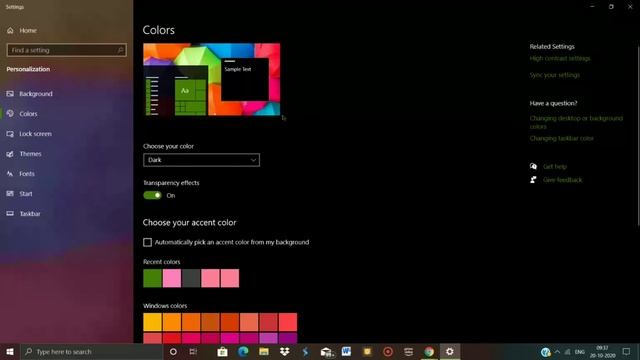Go to Settings Home
The image size is (640, 360).
tap(22, 31)
